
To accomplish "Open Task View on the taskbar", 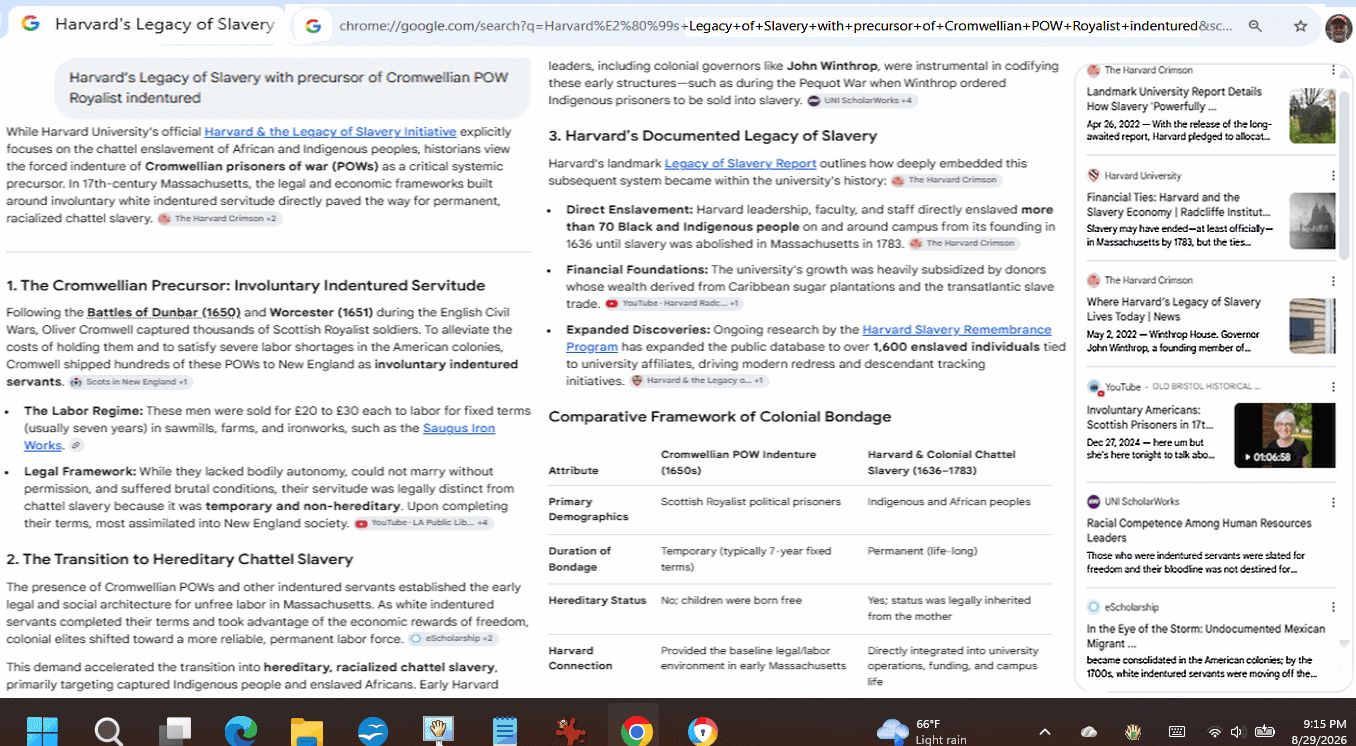I will 176,732.
